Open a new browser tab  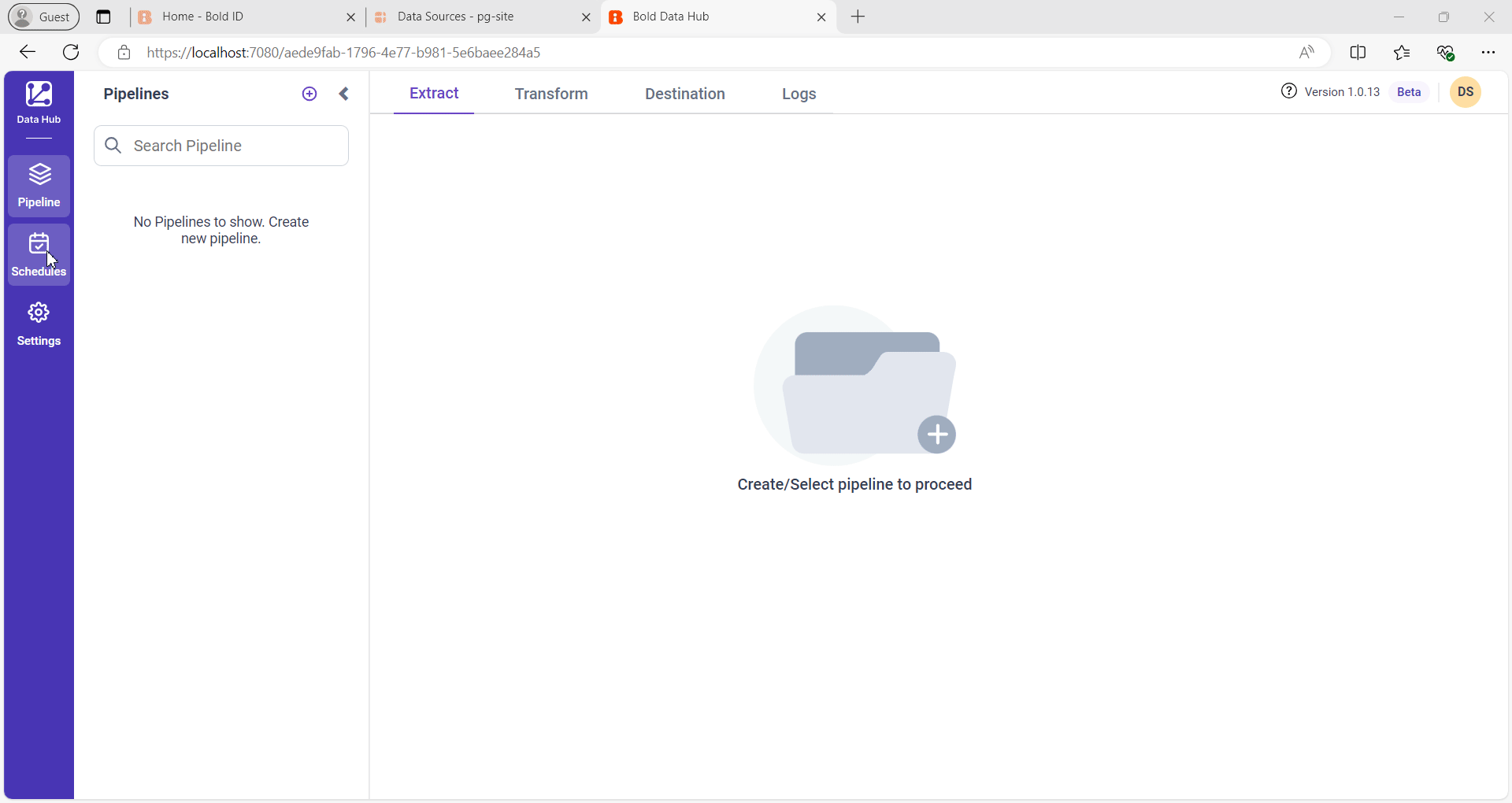click(x=858, y=17)
